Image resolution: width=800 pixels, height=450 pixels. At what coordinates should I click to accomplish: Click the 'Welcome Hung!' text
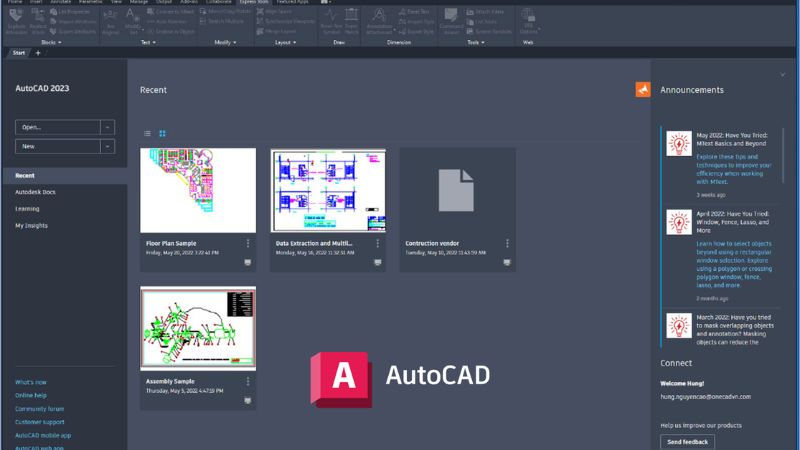click(x=682, y=383)
